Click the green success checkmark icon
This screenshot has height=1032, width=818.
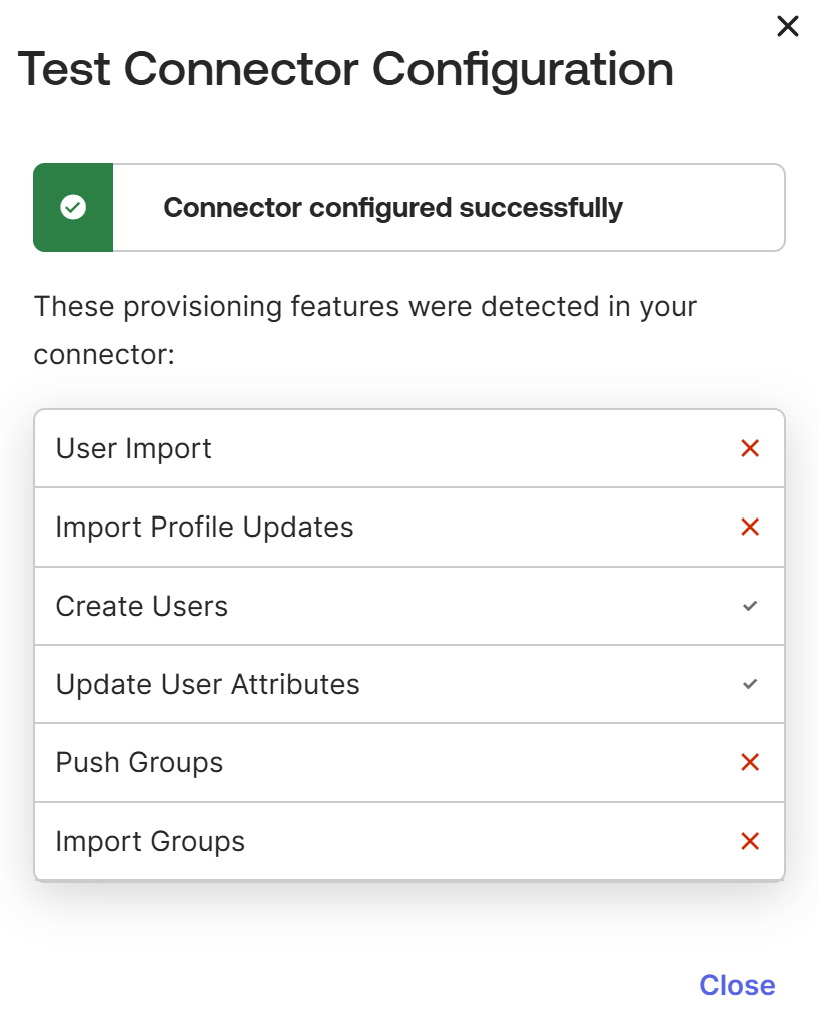(x=73, y=207)
